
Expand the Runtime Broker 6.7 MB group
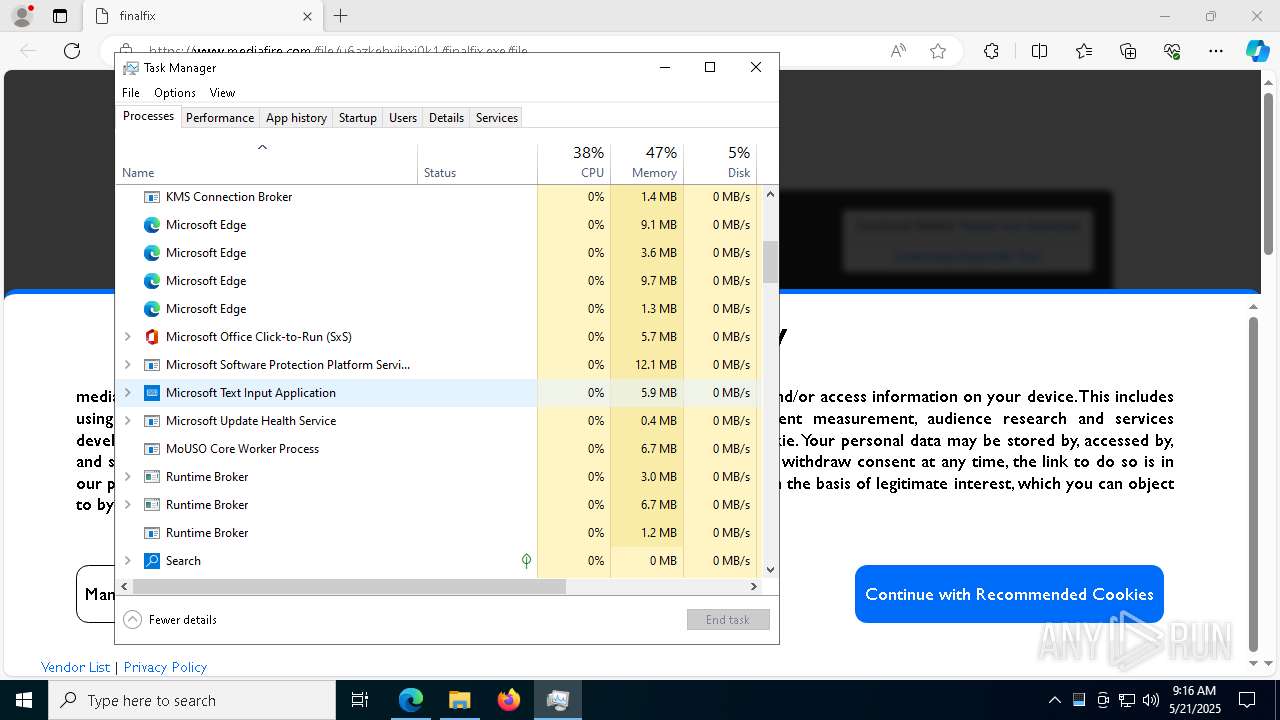(127, 505)
